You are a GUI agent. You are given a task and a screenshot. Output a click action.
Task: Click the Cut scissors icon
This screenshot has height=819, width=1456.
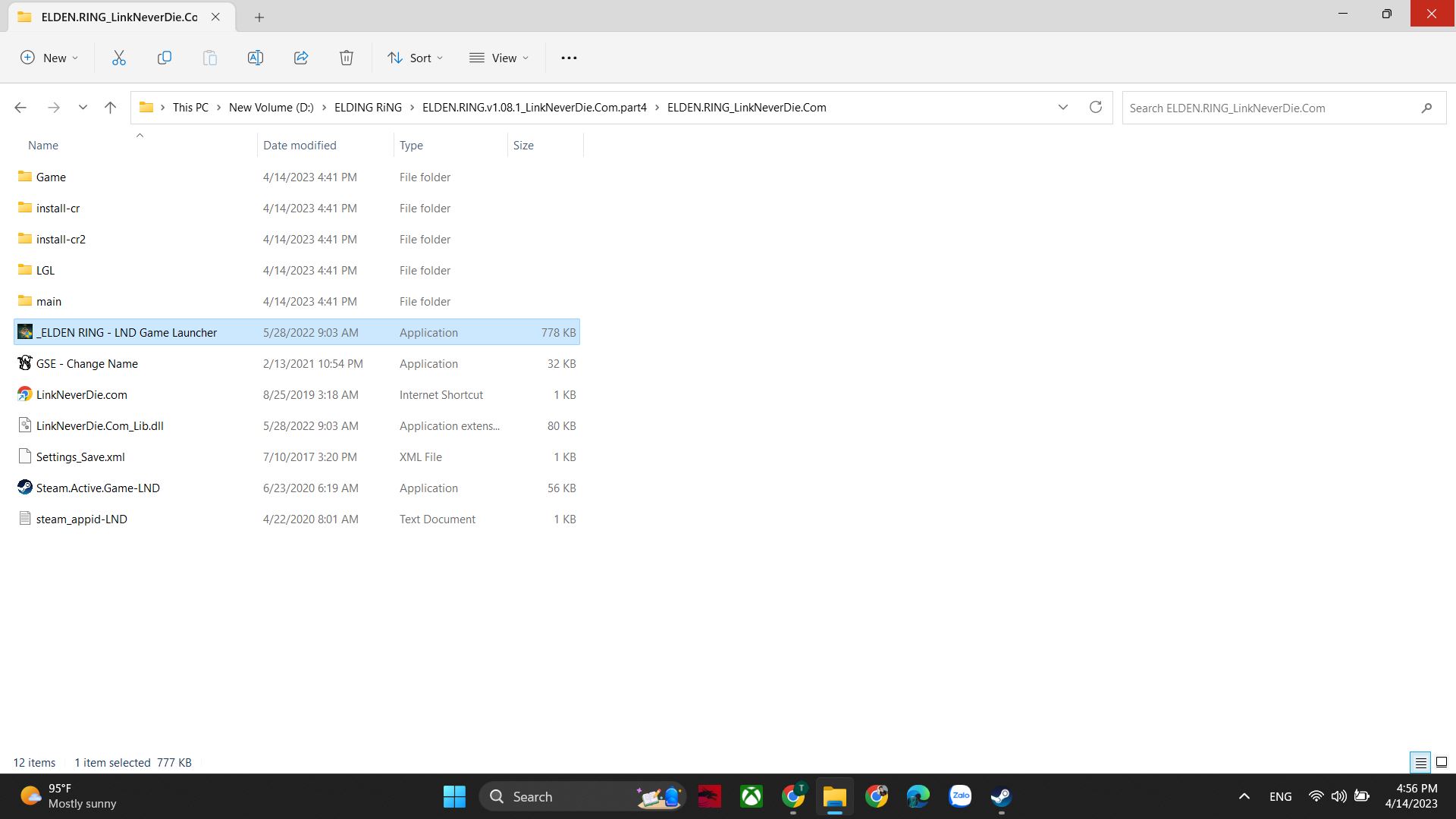pyautogui.click(x=119, y=58)
